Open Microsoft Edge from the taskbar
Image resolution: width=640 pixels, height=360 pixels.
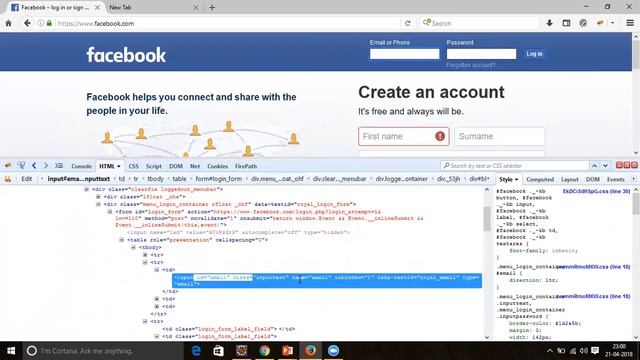[196, 351]
